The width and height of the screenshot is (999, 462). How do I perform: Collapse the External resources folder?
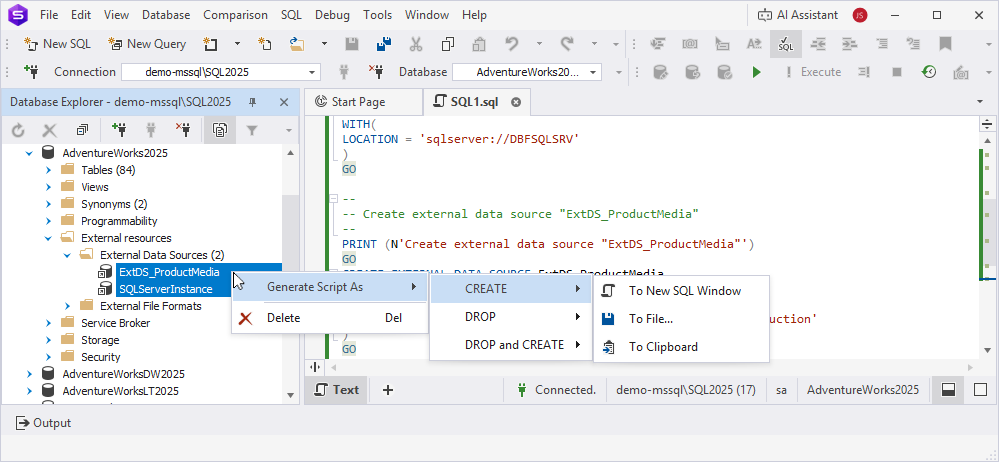point(48,238)
